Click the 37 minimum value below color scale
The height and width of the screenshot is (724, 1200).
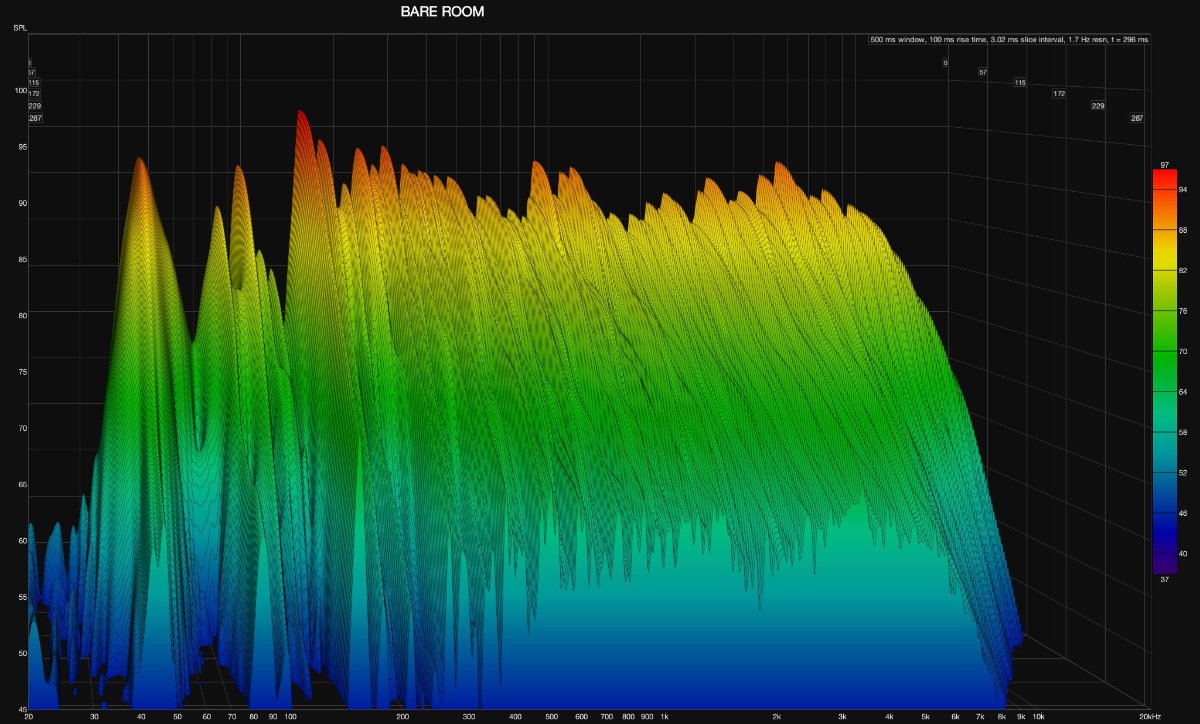1164,579
